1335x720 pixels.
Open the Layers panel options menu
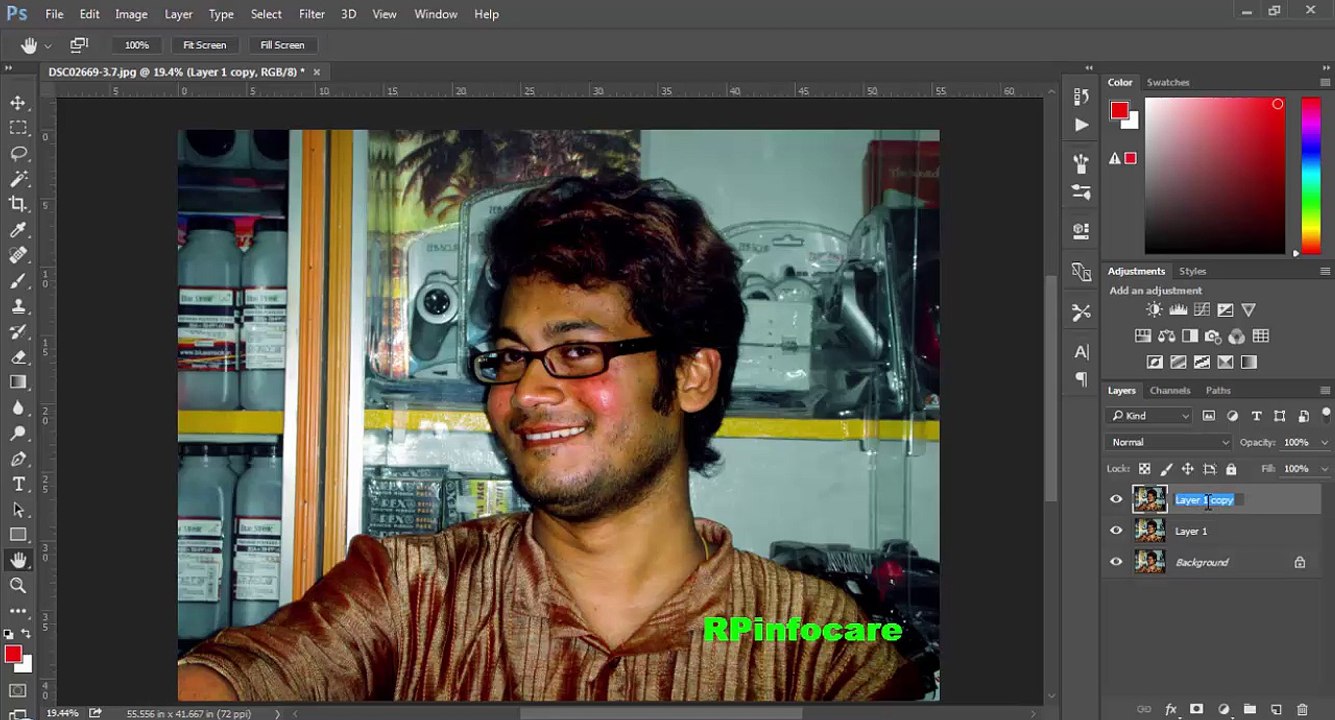tap(1325, 390)
